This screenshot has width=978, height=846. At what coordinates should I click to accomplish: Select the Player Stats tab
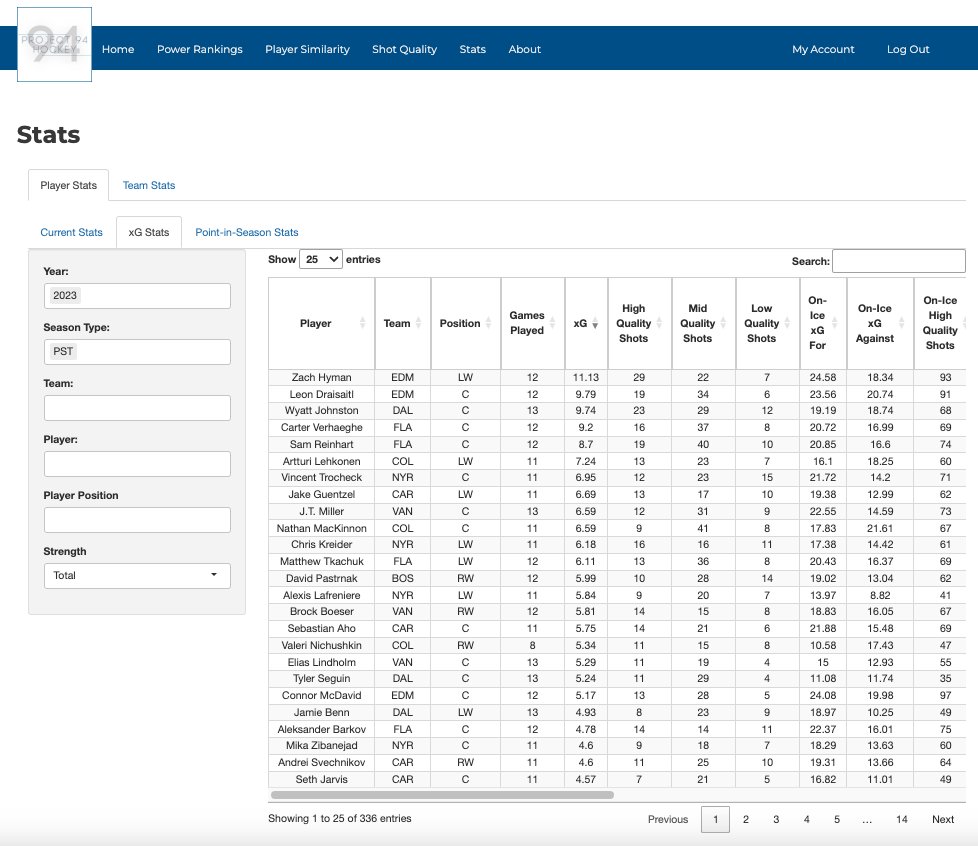[69, 185]
